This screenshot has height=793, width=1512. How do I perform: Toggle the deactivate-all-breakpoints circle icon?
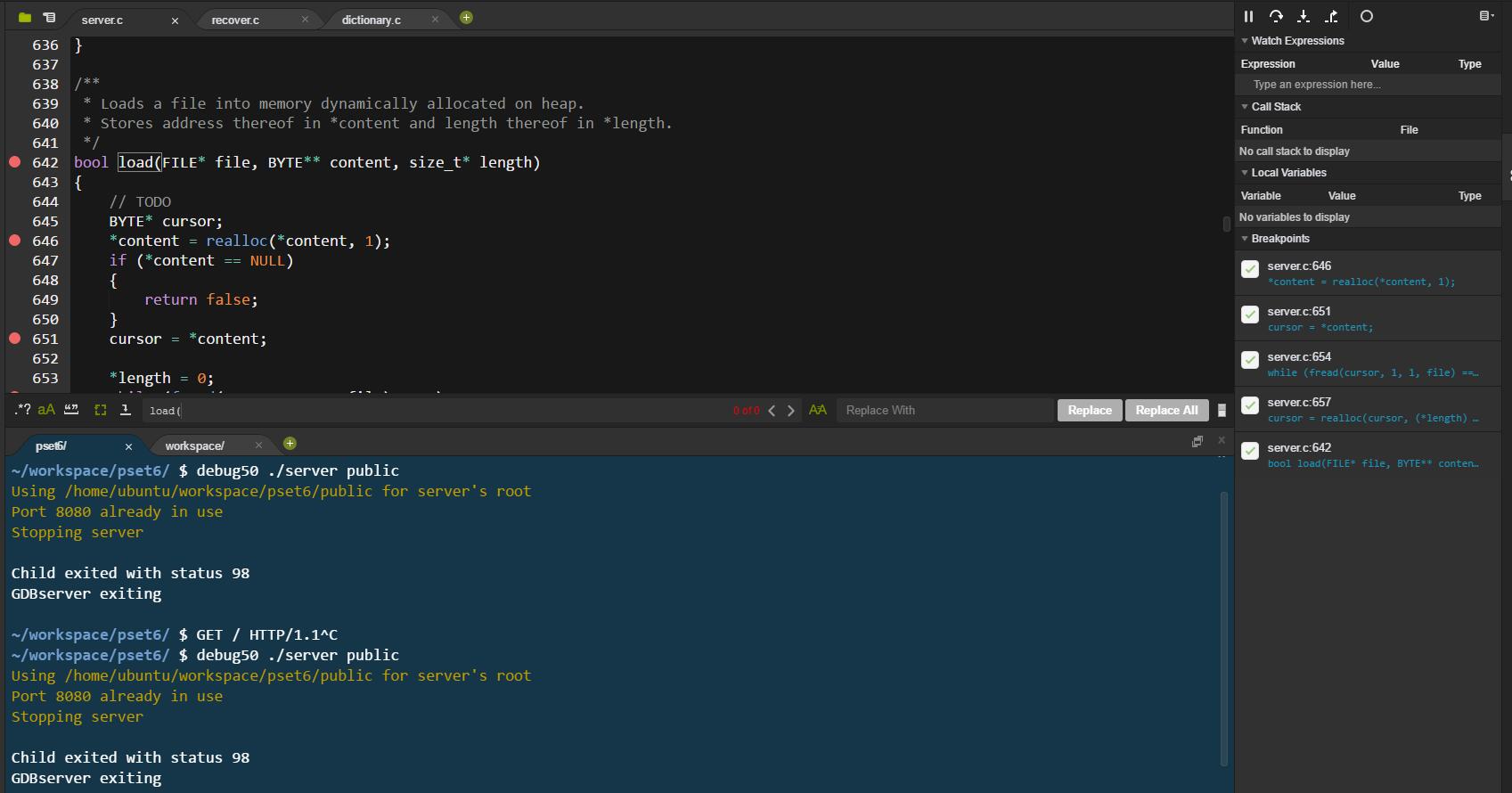(1367, 16)
